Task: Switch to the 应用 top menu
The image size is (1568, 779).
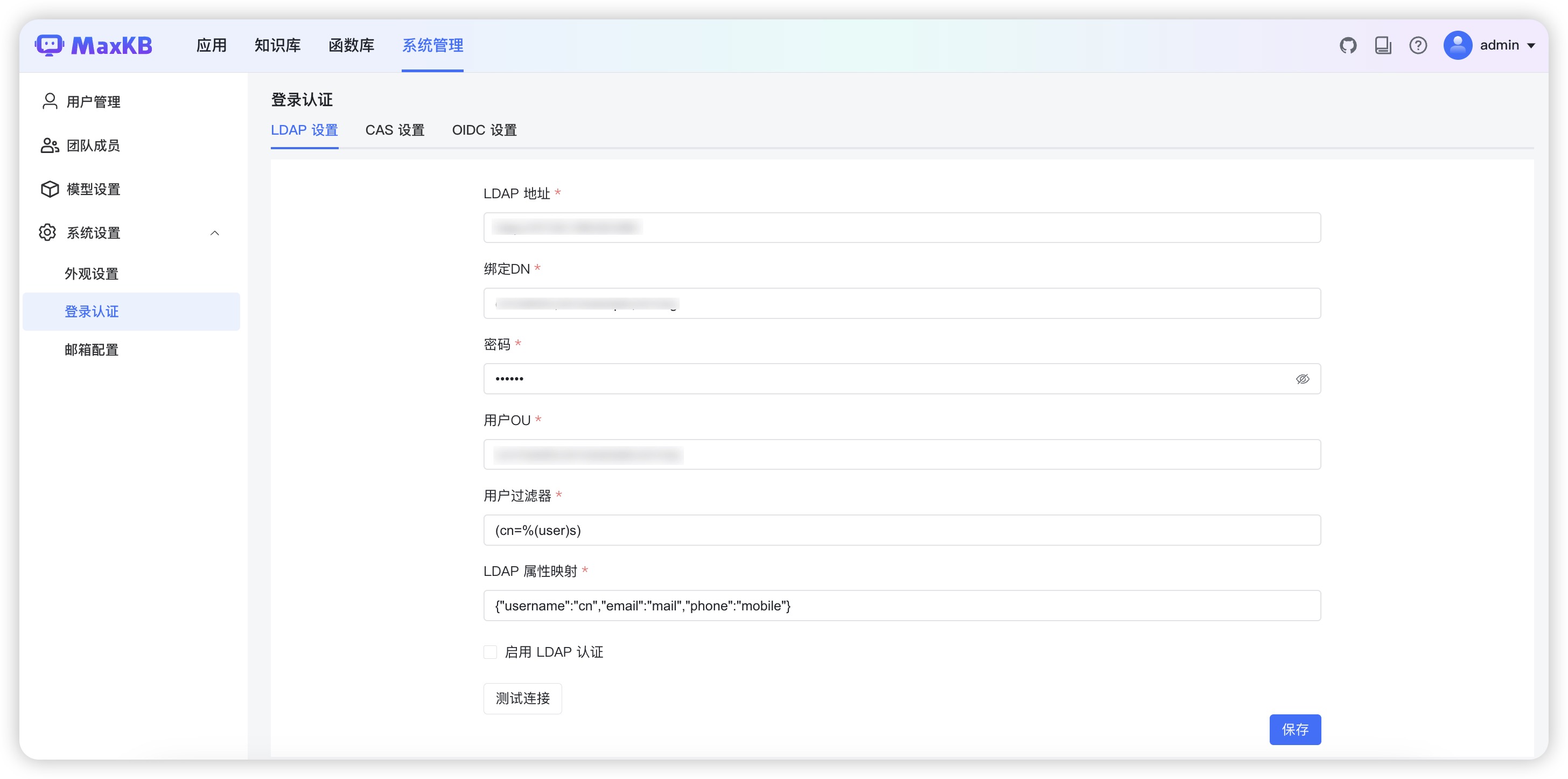Action: tap(211, 45)
